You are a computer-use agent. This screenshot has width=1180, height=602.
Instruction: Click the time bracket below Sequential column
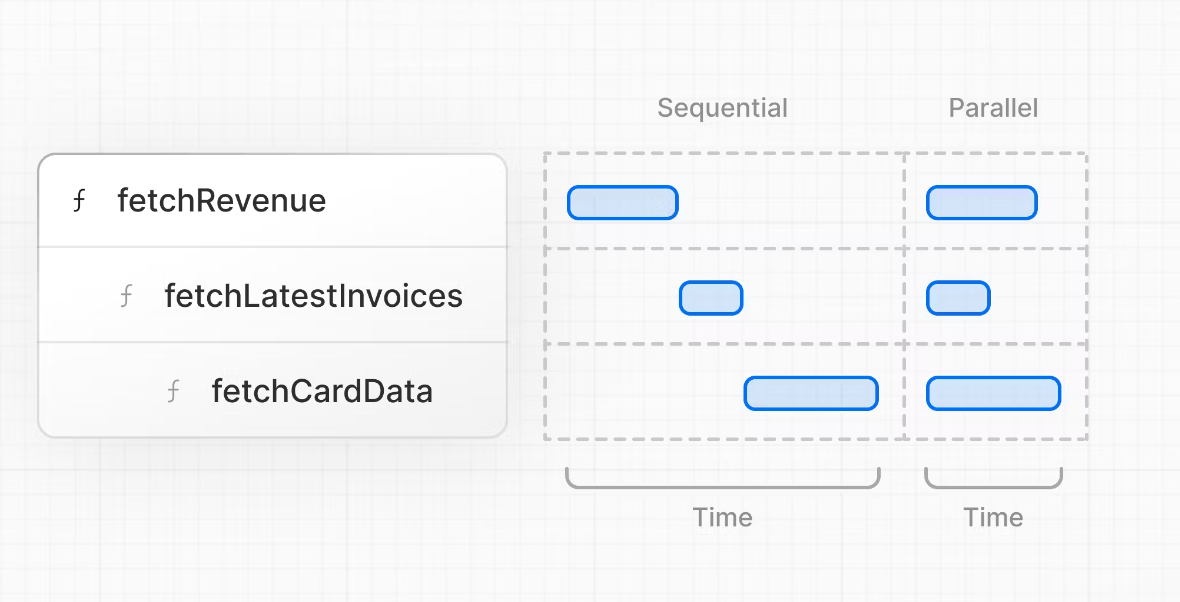tap(722, 485)
